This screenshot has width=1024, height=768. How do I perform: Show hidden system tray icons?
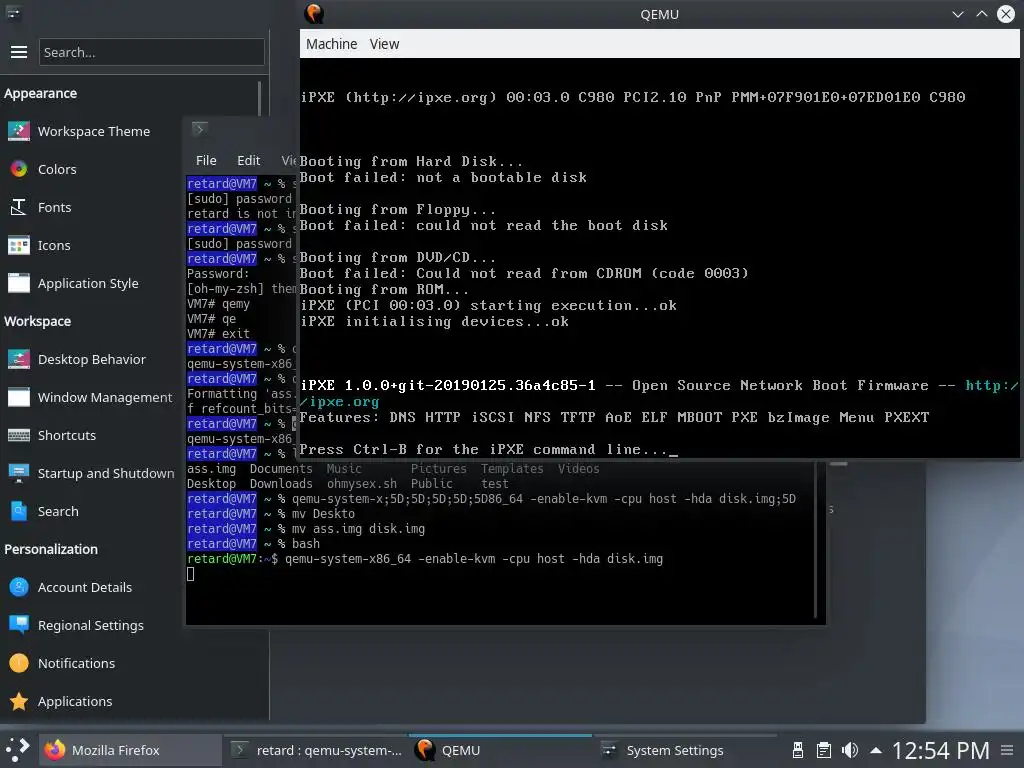[x=876, y=750]
